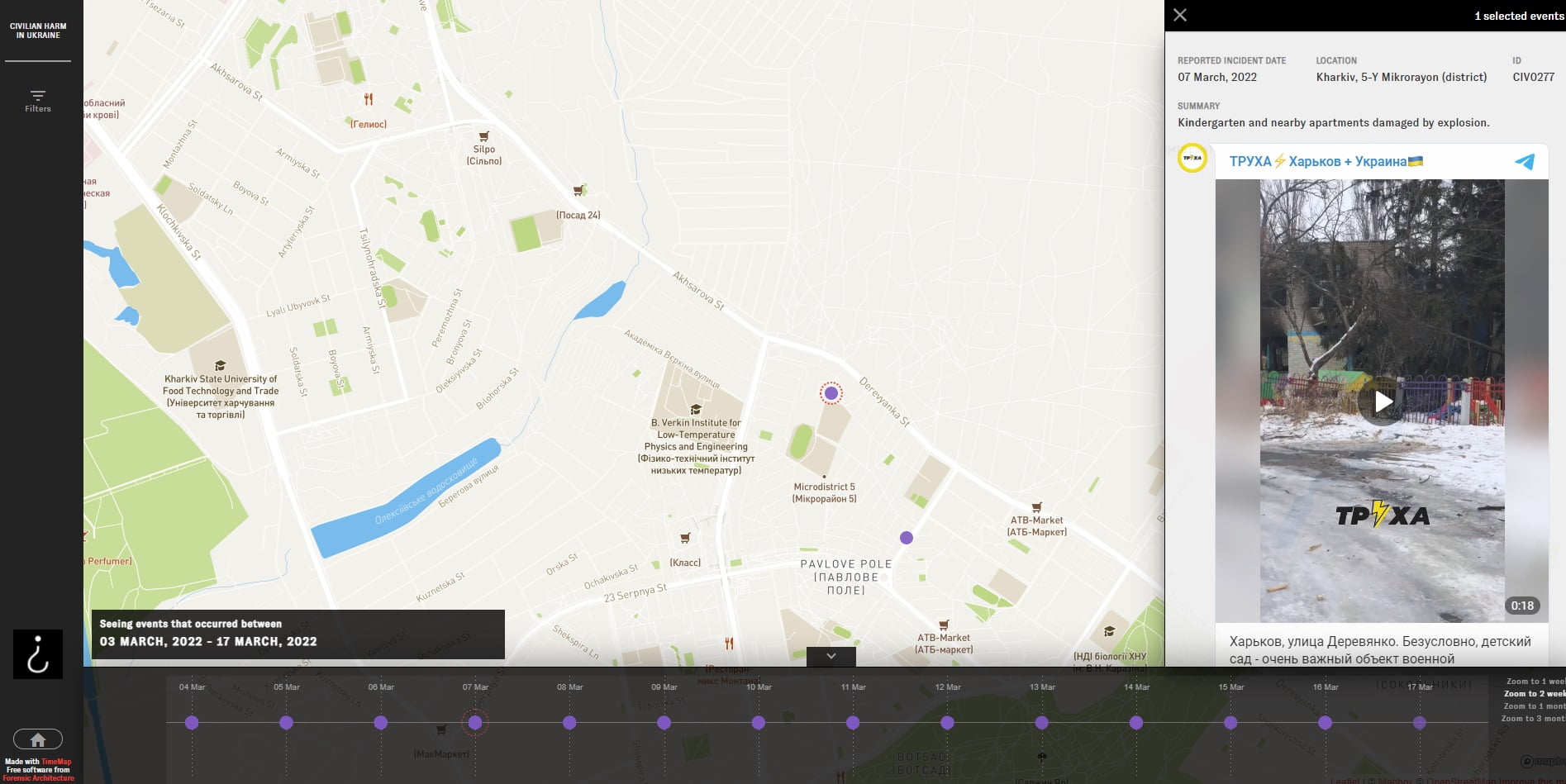The image size is (1566, 784).
Task: Select the purple event marker near Pavlove Pole
Action: (907, 538)
